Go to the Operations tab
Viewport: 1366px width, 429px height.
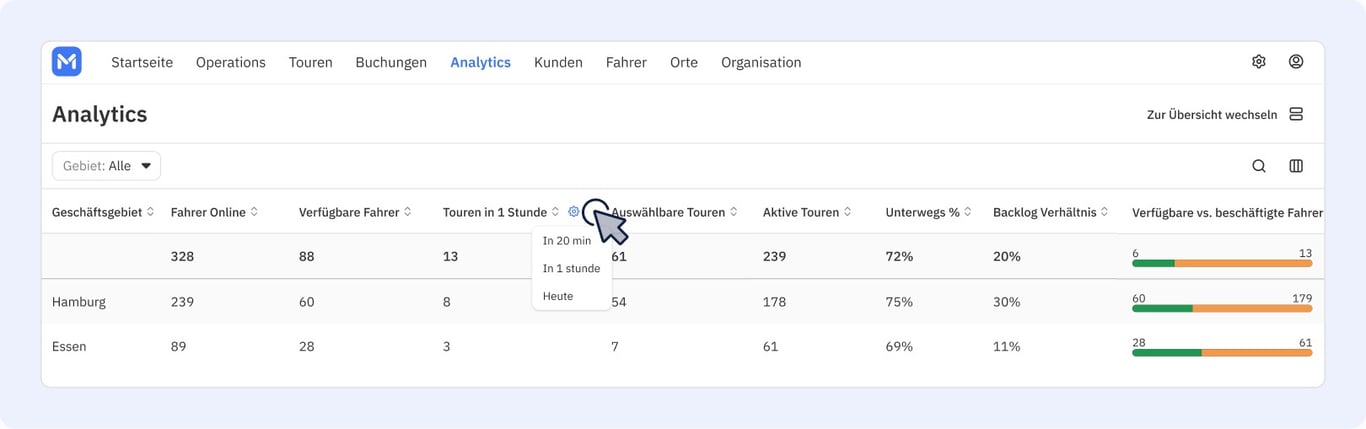[231, 62]
